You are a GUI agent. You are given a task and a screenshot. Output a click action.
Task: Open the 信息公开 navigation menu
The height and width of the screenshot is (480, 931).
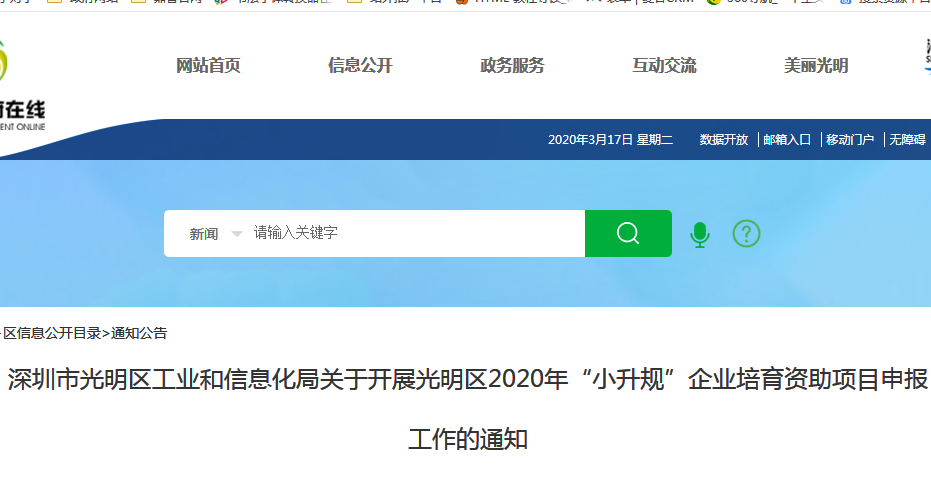360,66
